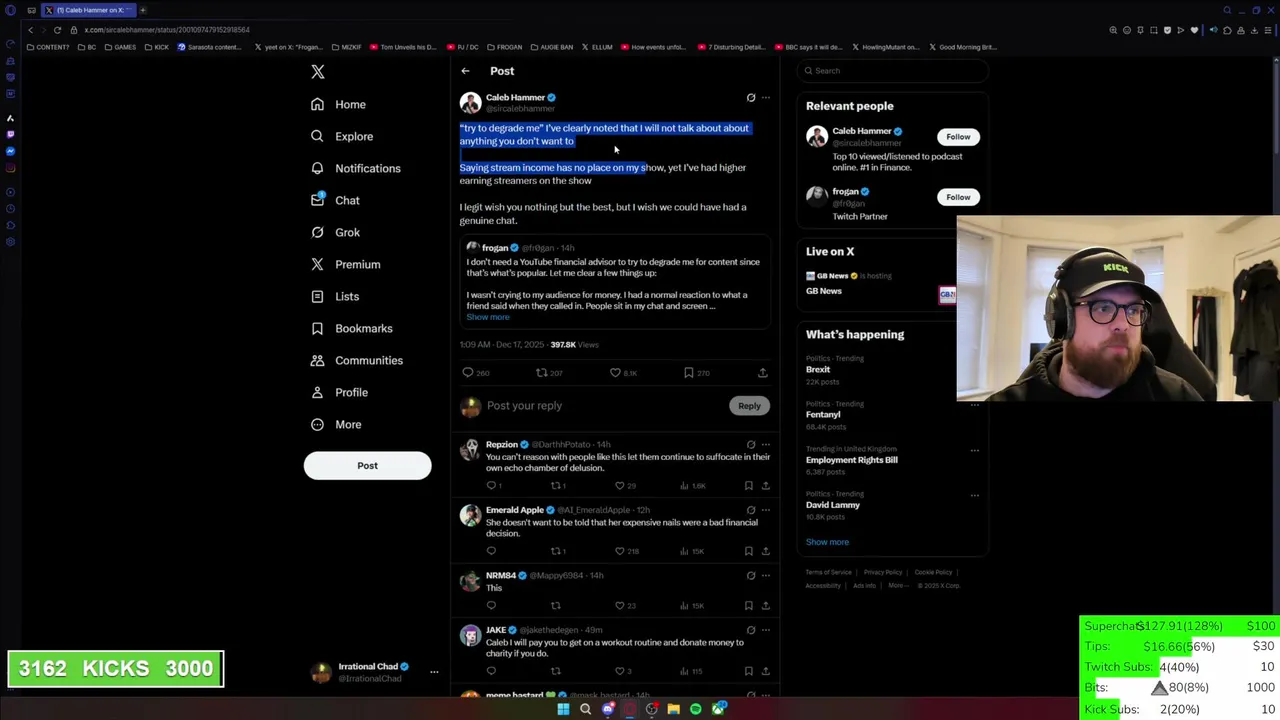
Task: Repost Repzion's reply
Action: point(558,486)
